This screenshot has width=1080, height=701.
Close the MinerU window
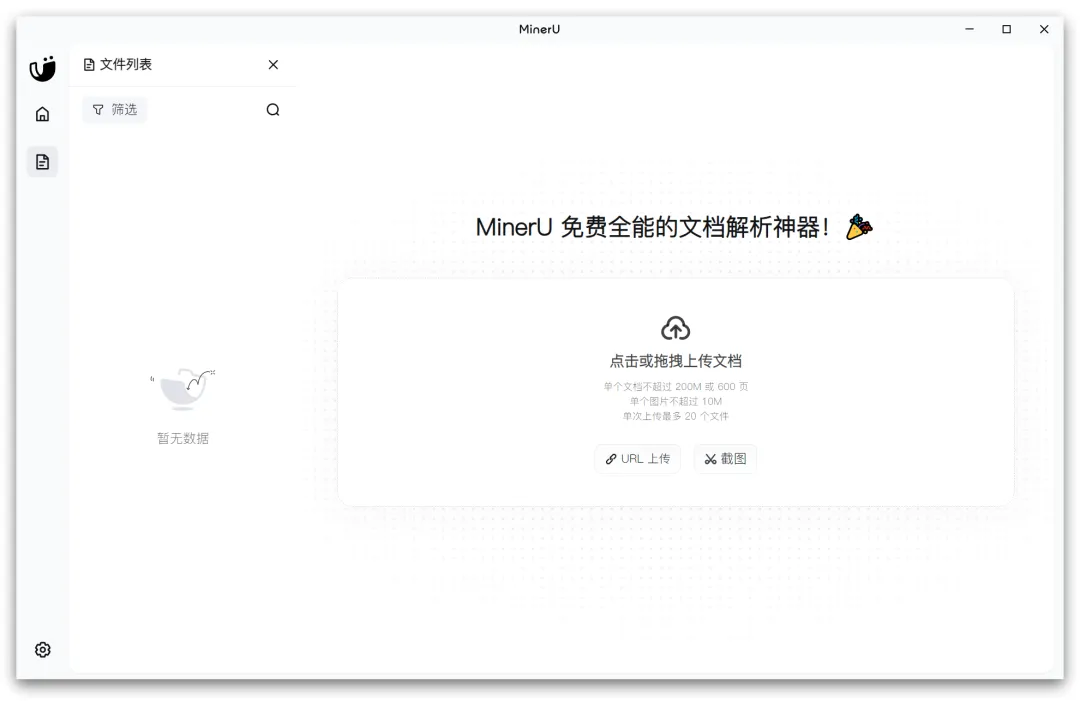(x=1044, y=29)
